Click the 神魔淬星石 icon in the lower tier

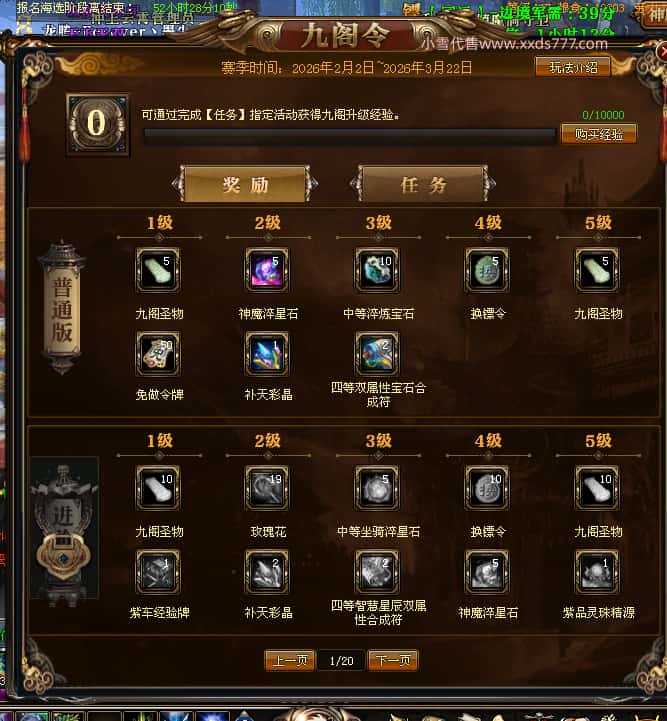point(487,572)
